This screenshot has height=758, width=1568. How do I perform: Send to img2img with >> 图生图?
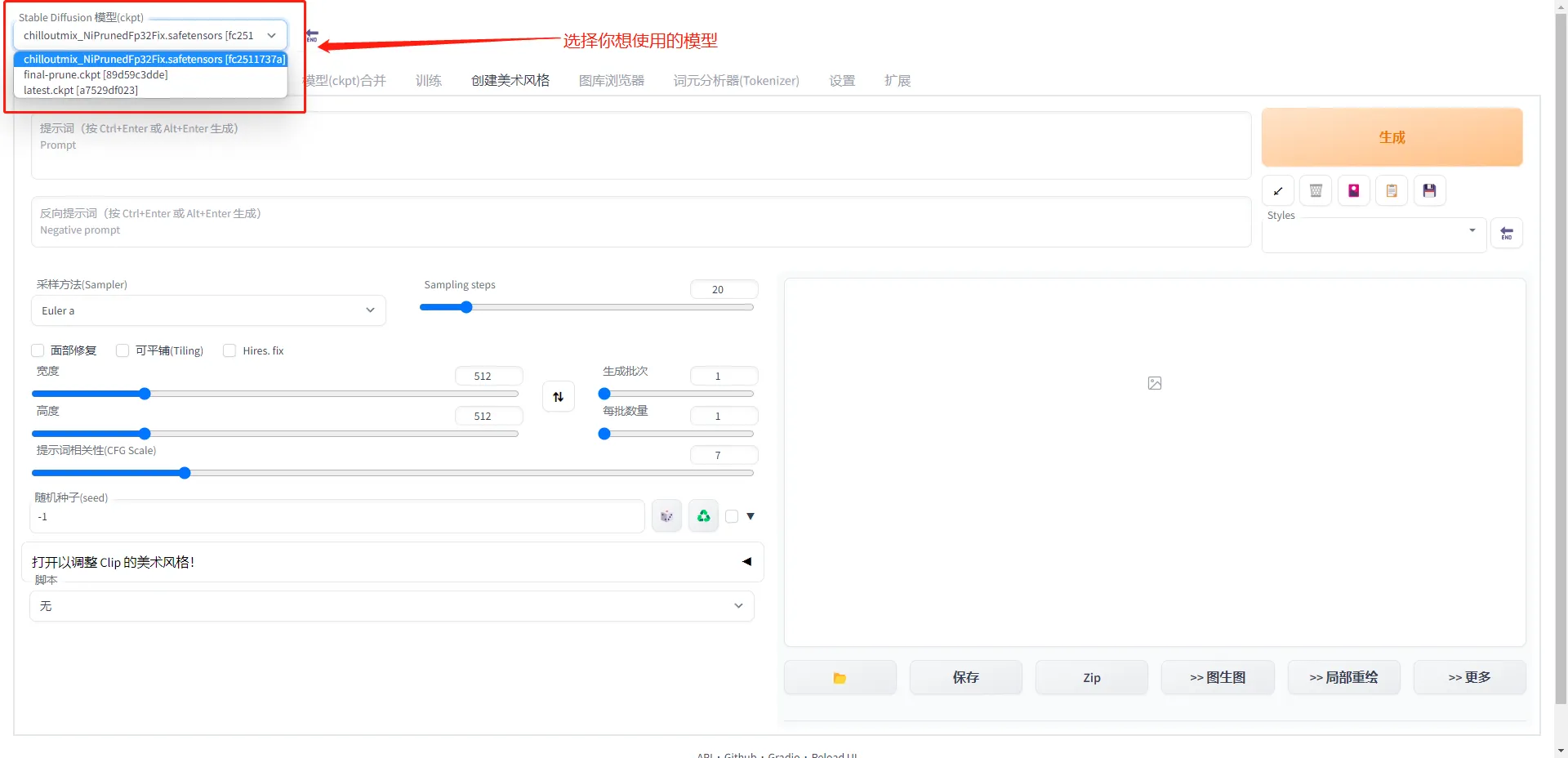[1218, 678]
